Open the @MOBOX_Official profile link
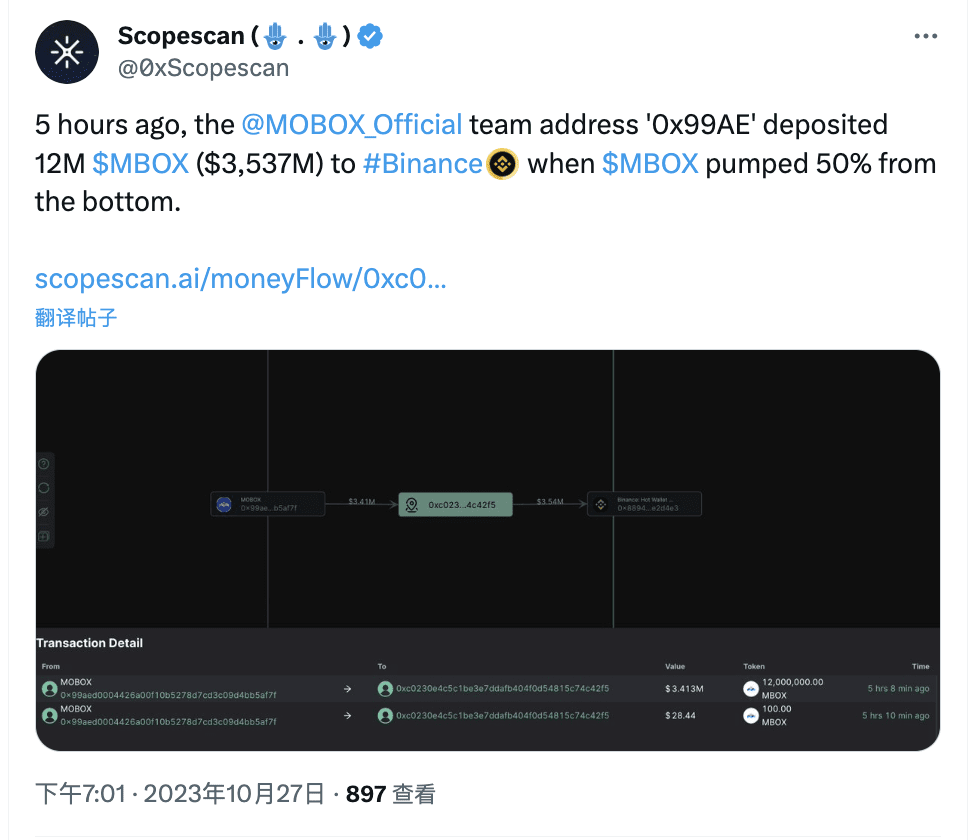974x840 pixels. [351, 124]
